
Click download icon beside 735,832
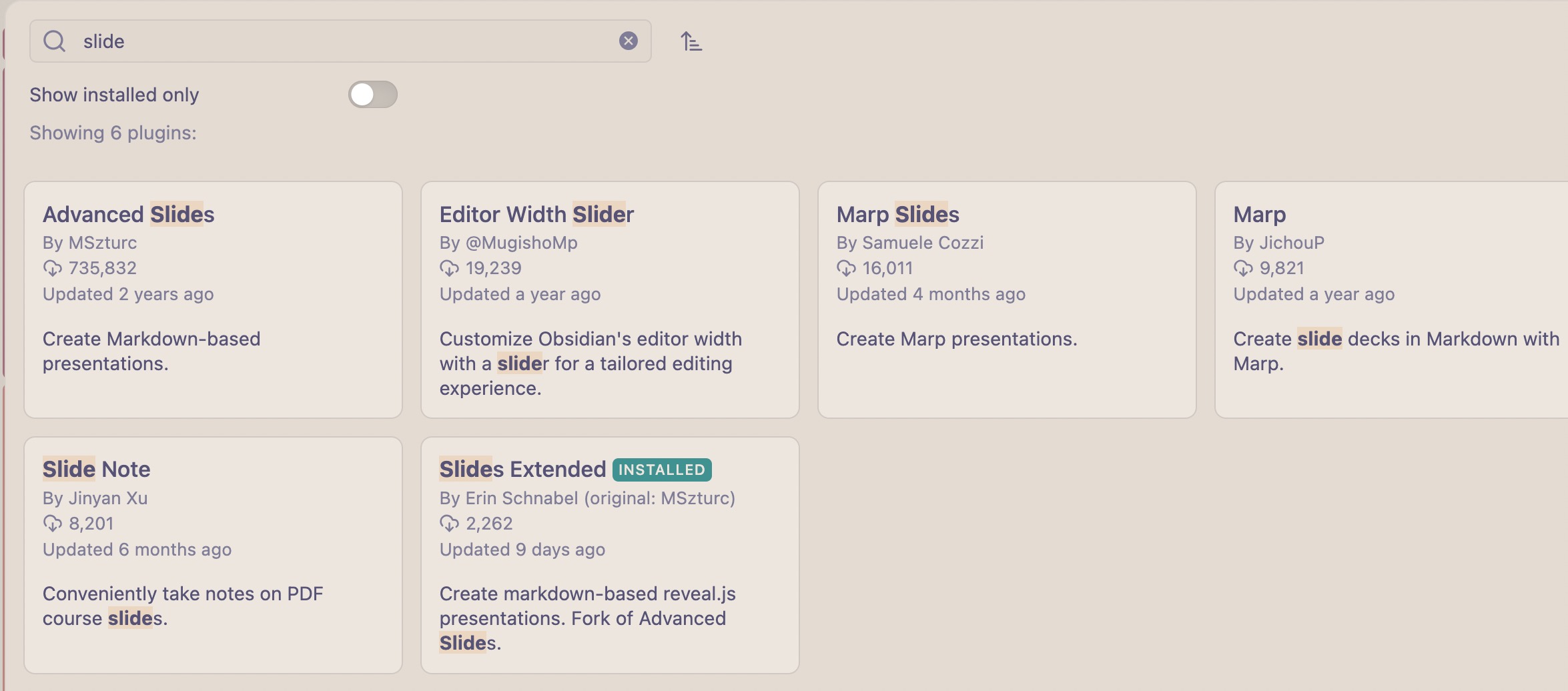53,268
